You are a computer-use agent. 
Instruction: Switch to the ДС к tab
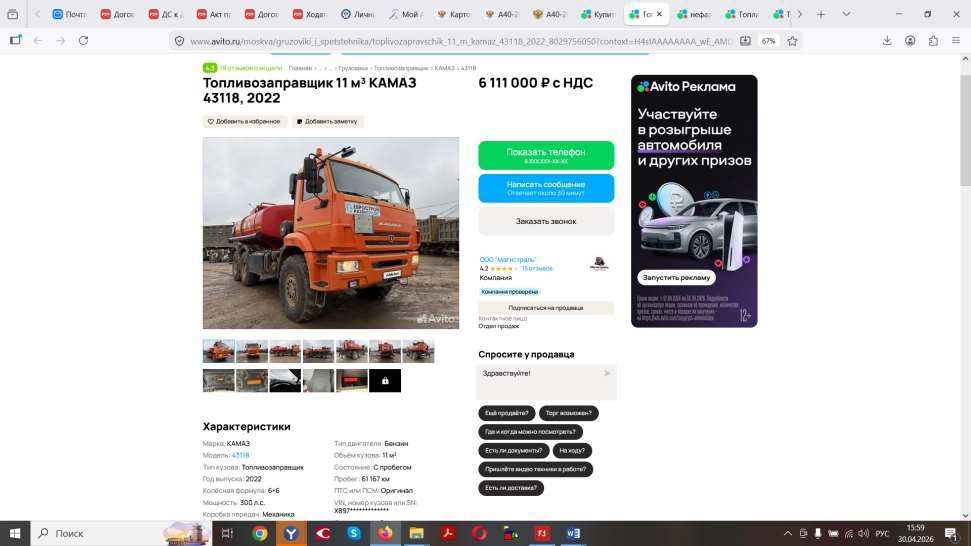click(x=166, y=14)
